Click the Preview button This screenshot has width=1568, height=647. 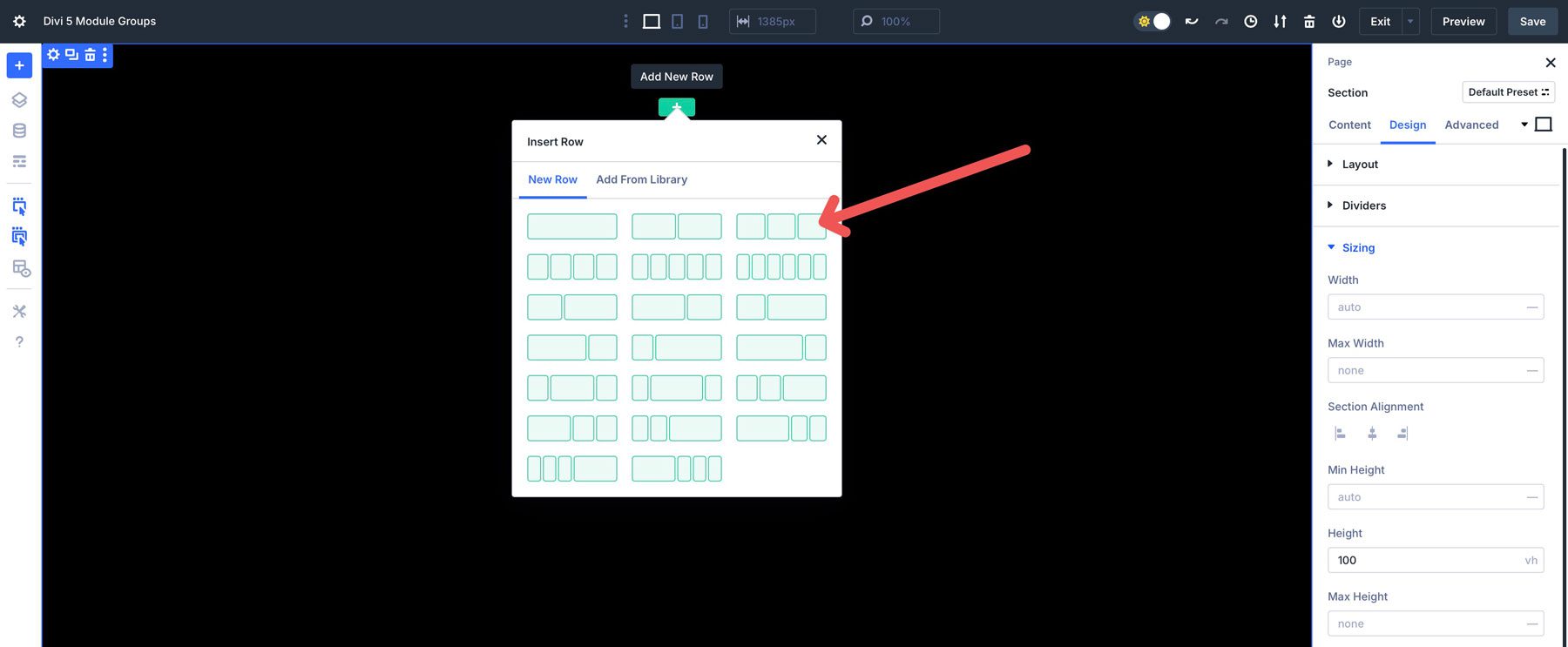(1463, 22)
